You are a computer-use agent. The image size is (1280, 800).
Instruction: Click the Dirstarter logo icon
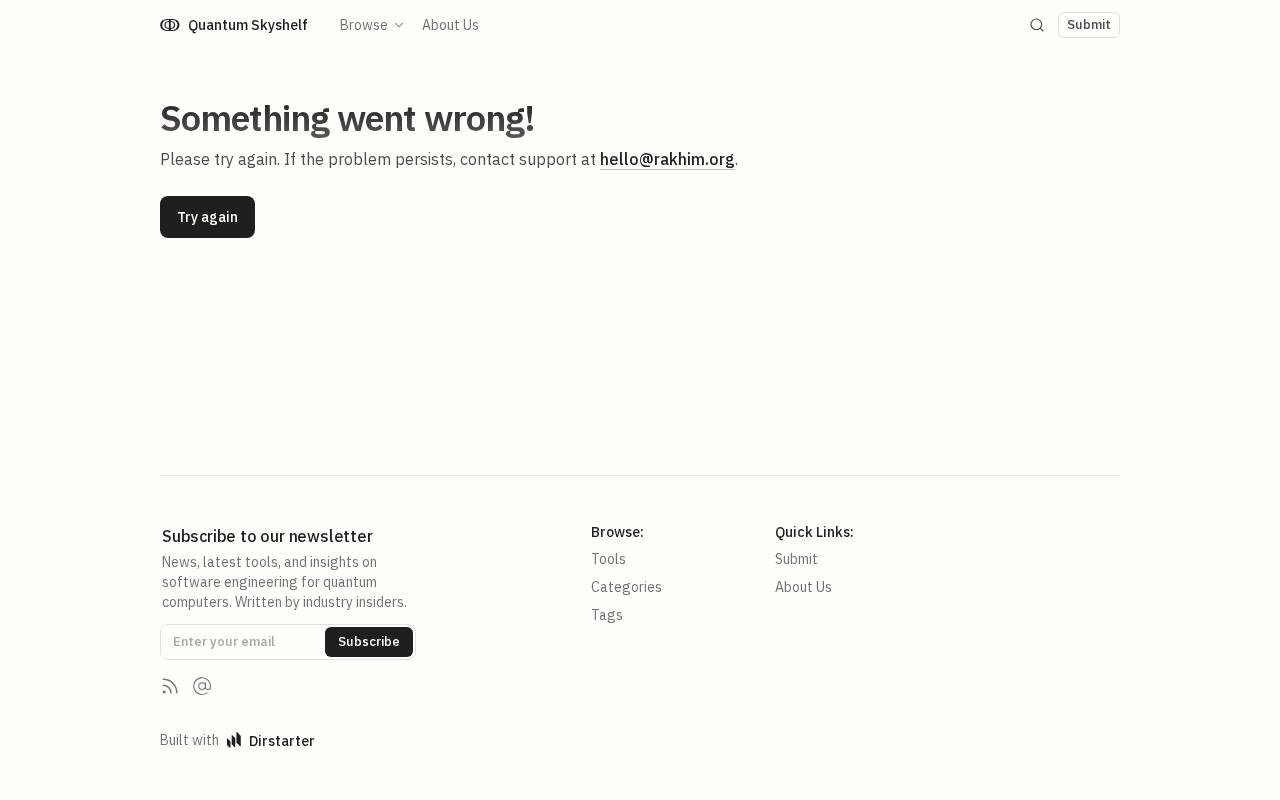[x=234, y=741]
